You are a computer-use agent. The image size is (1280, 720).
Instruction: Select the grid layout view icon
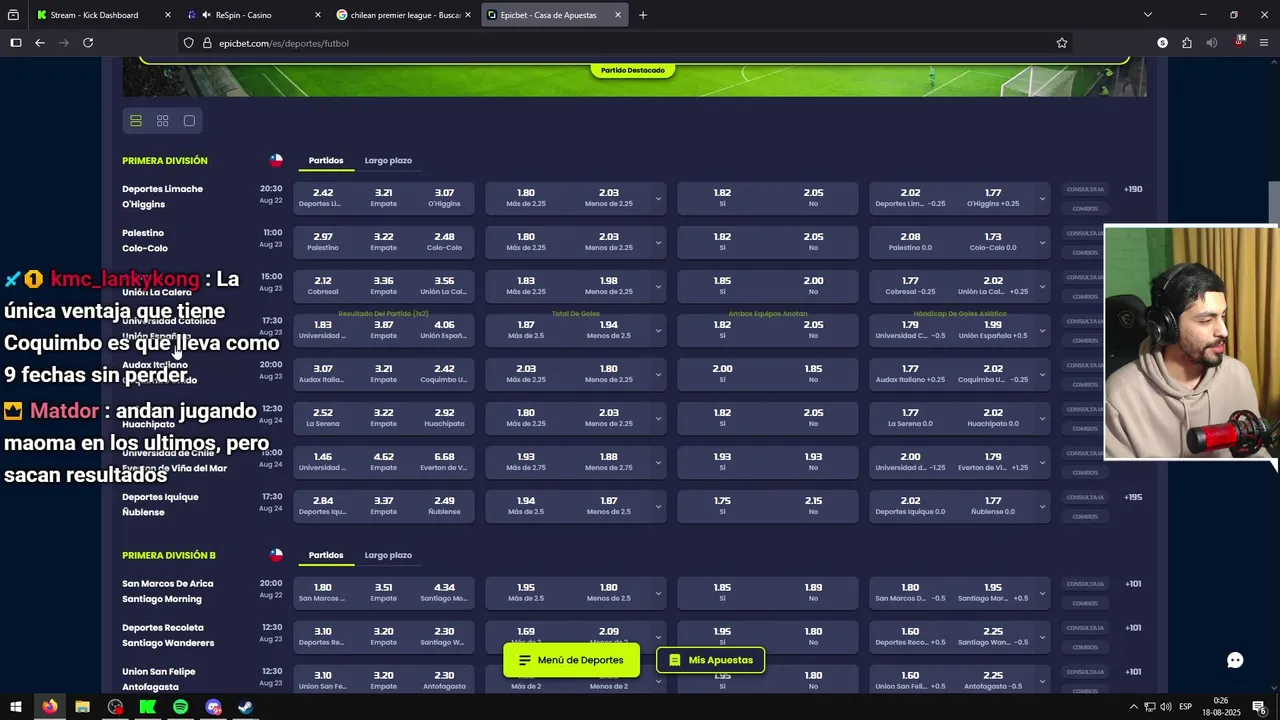click(163, 121)
